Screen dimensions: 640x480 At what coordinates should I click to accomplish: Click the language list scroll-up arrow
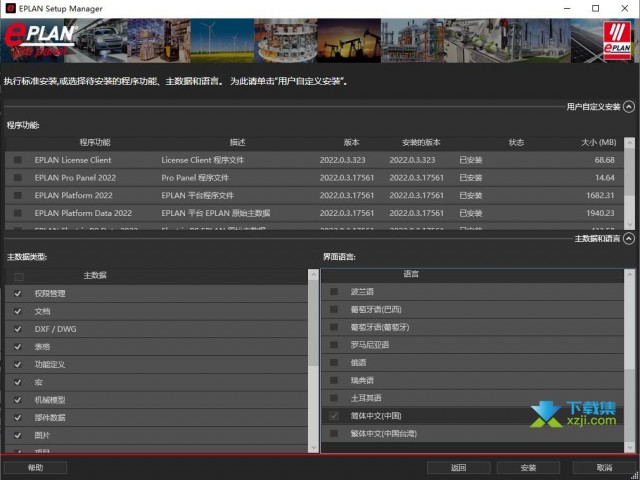630,274
